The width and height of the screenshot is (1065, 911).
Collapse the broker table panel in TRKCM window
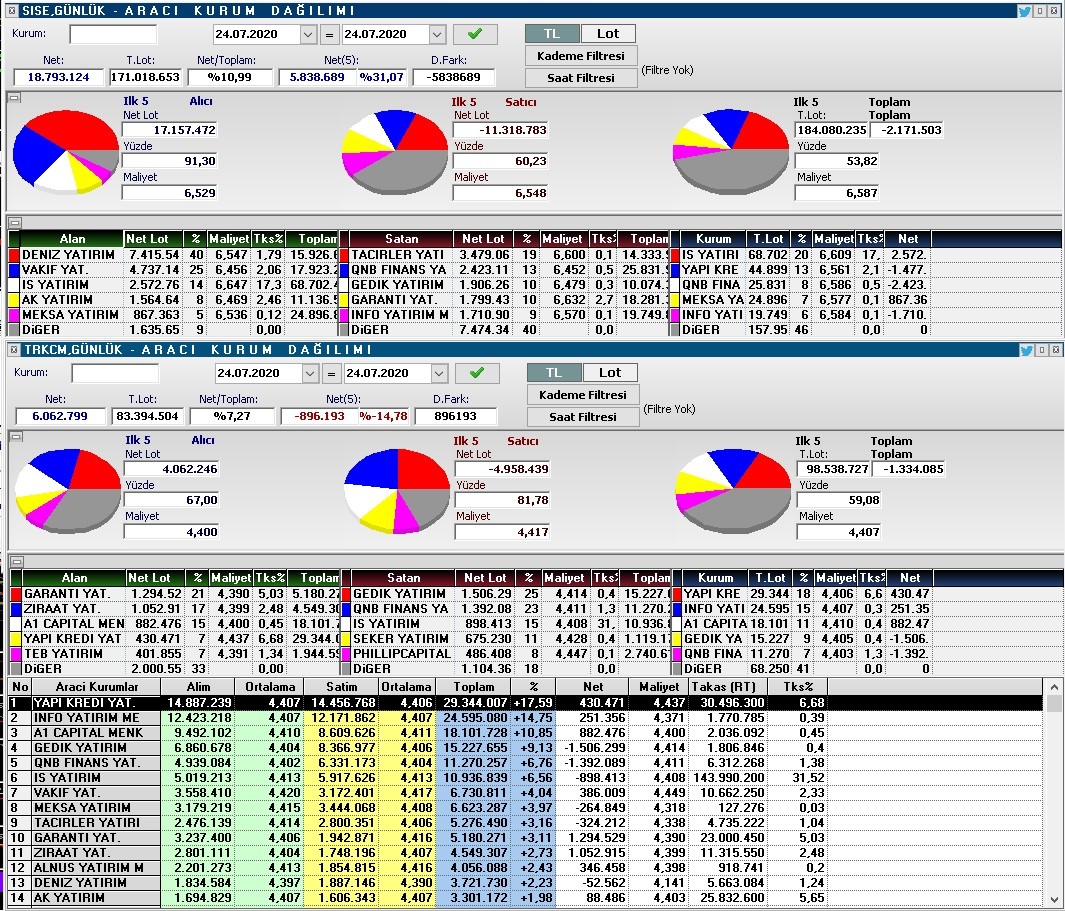16,562
